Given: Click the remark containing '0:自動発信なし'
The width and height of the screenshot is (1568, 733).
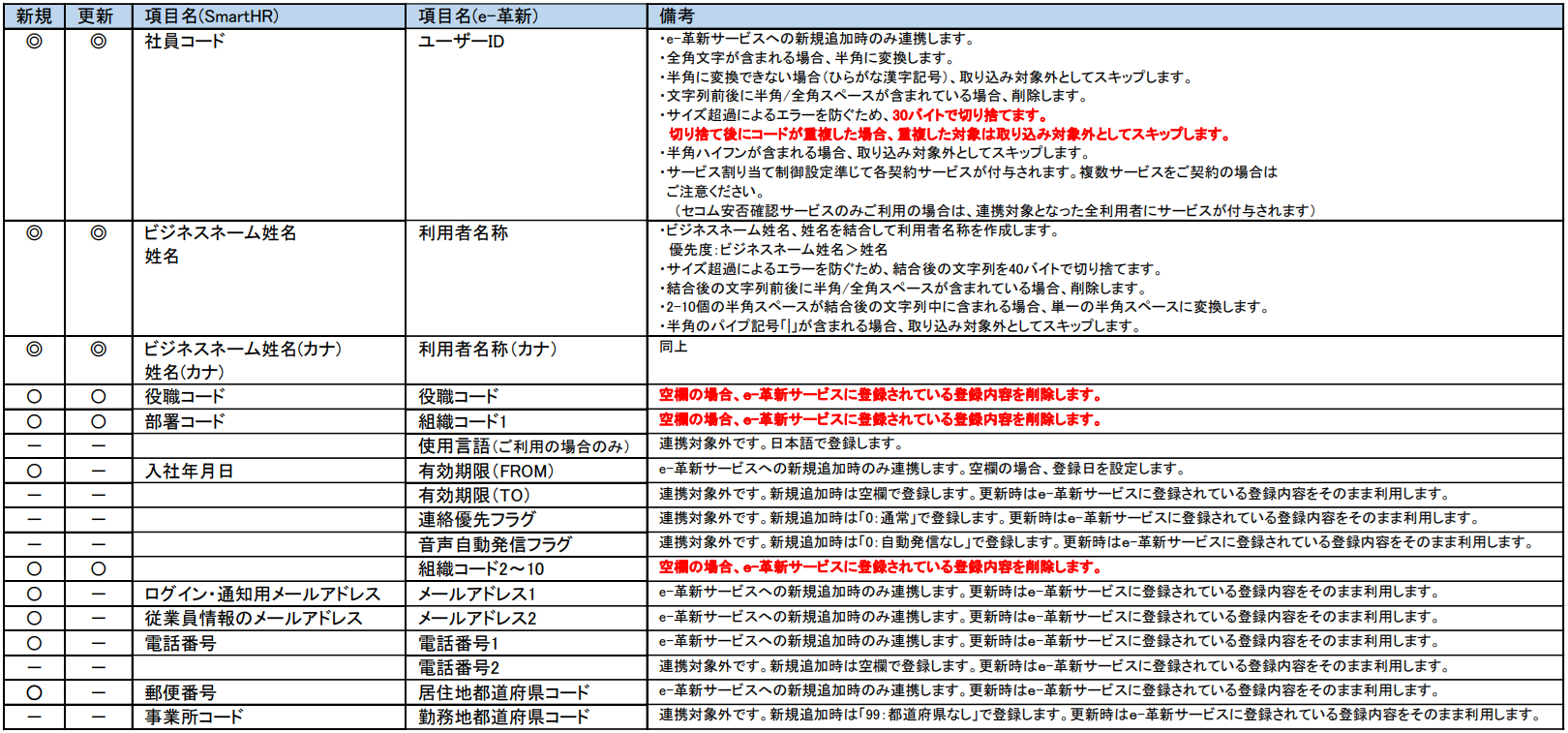Looking at the screenshot, I should [x=1097, y=542].
